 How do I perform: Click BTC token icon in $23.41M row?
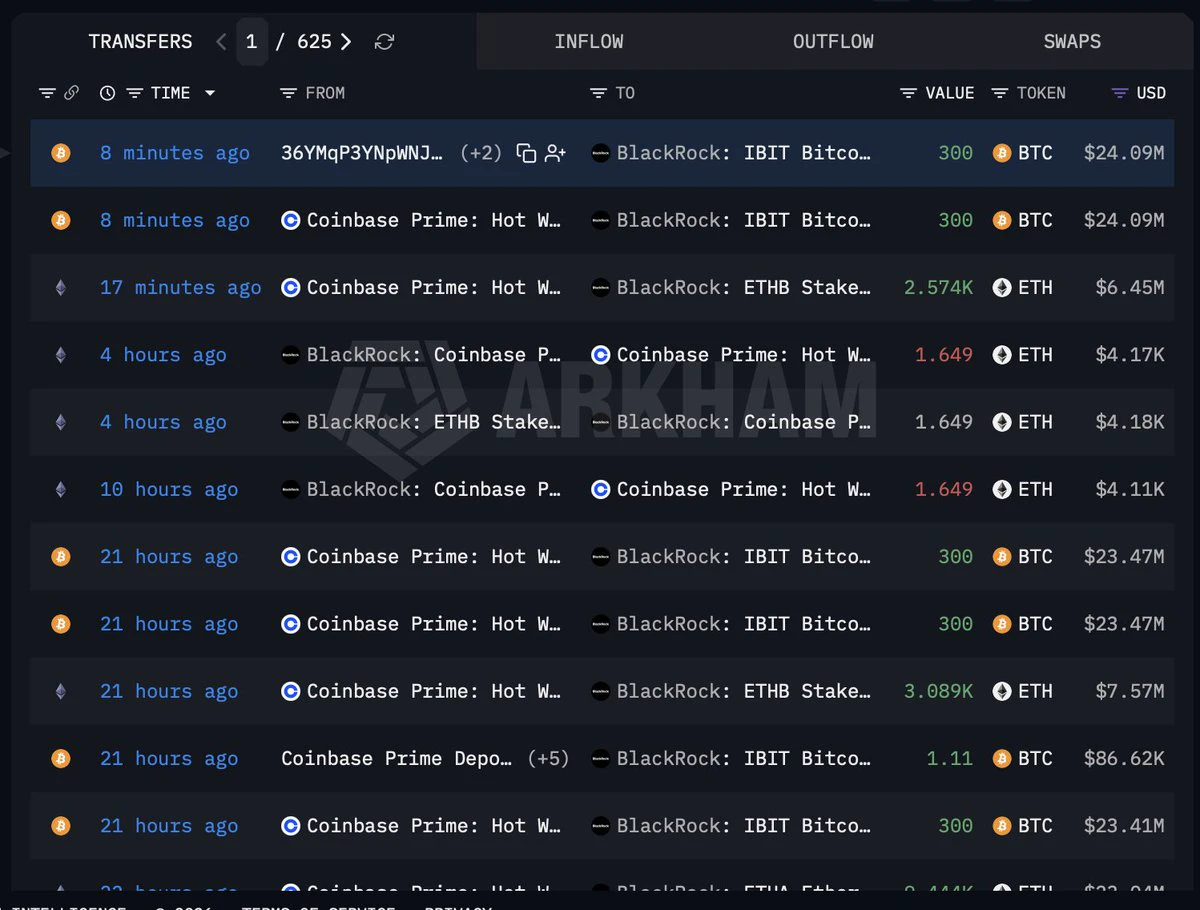click(1002, 825)
